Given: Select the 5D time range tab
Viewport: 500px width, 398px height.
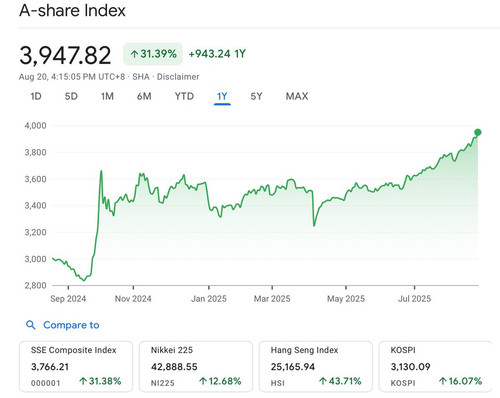Looking at the screenshot, I should 71,96.
